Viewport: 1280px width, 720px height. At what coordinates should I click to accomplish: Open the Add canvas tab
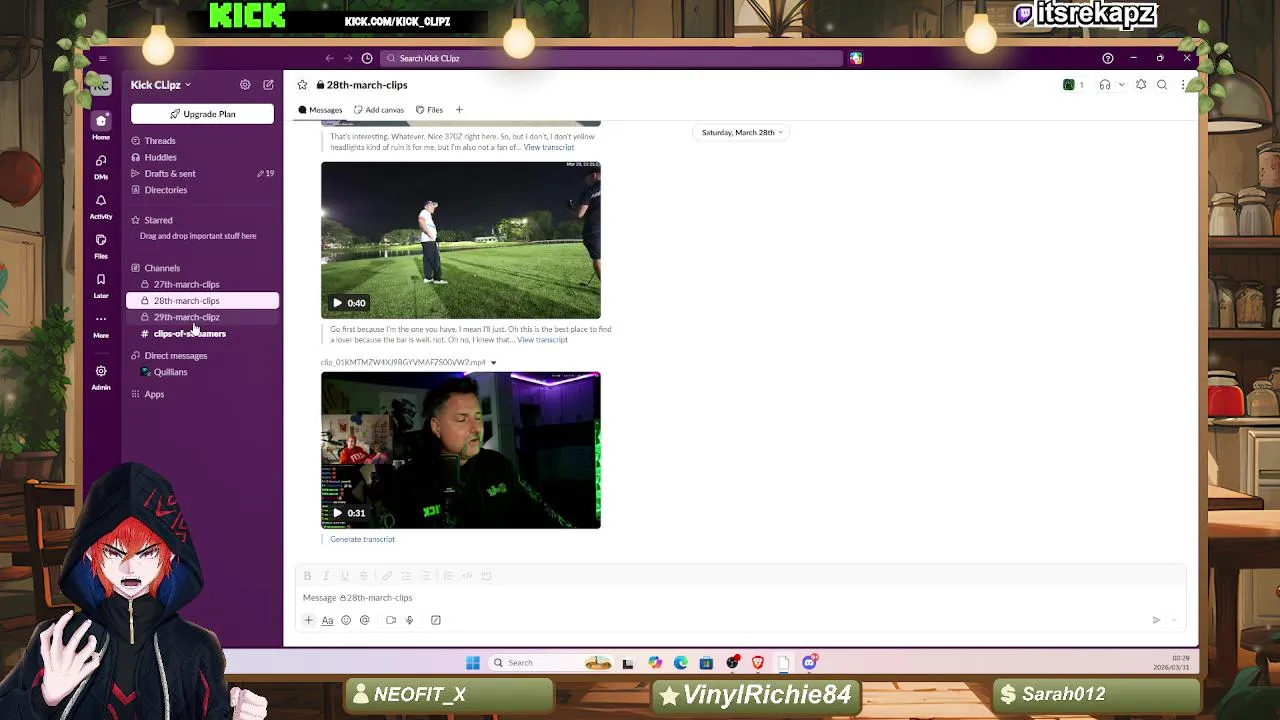click(379, 110)
